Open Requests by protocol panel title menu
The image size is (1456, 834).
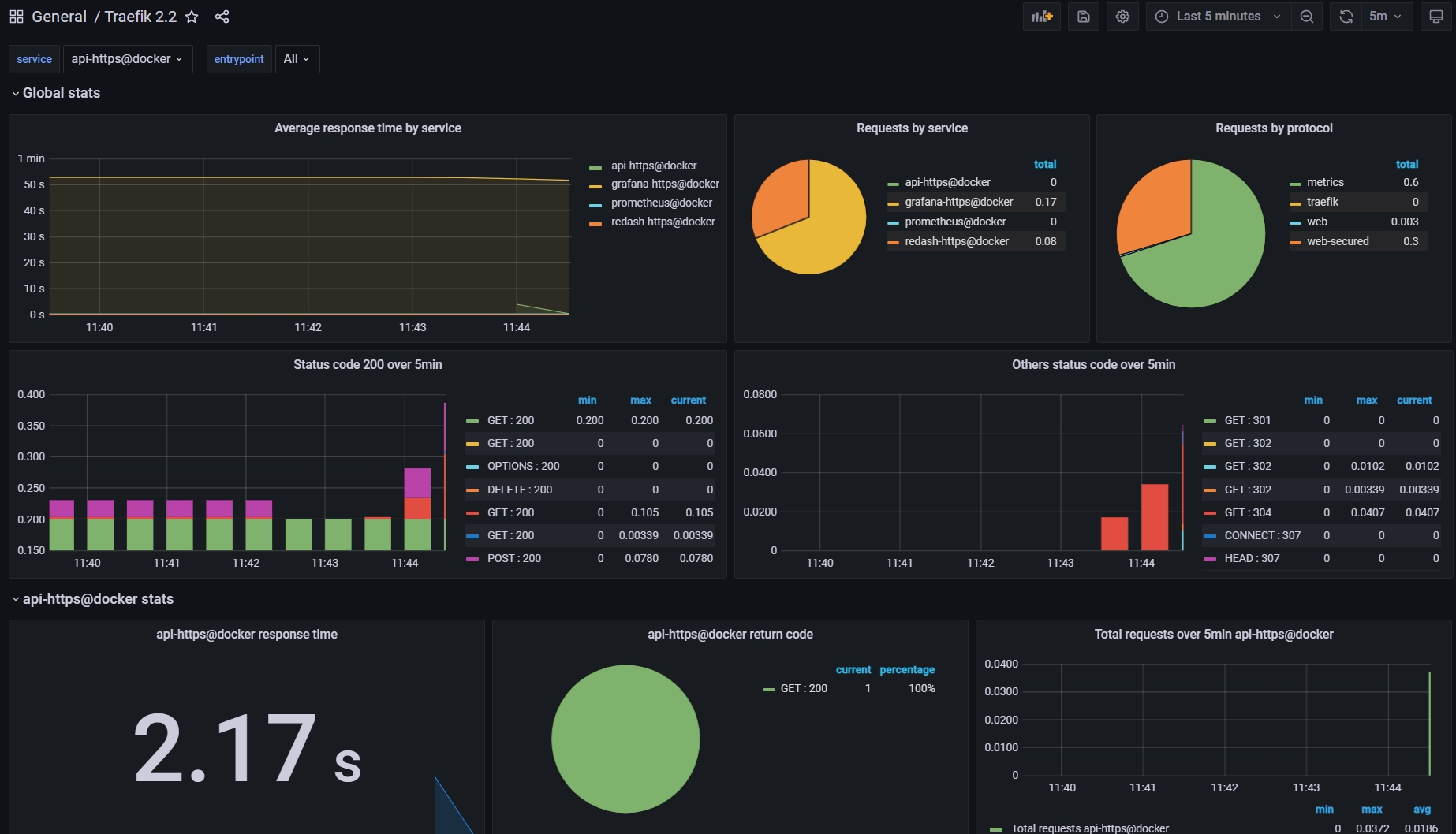1274,128
